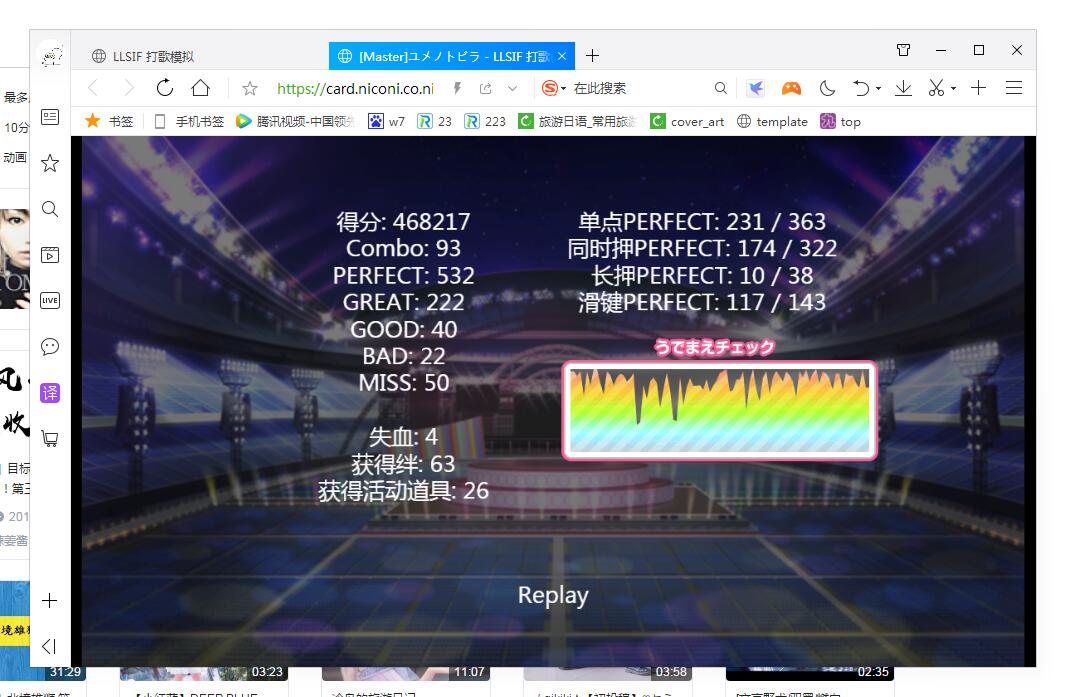
Task: Click the address bar URL card.niconi.co.ni
Action: [356, 88]
